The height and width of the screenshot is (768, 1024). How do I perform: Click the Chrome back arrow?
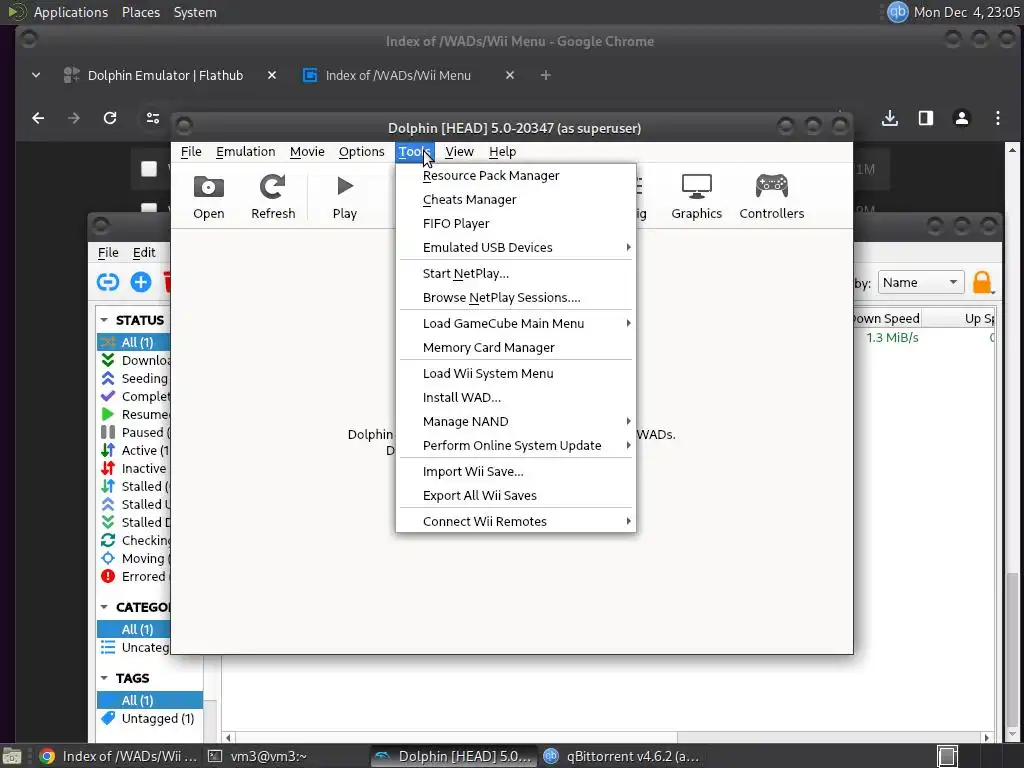[39, 118]
